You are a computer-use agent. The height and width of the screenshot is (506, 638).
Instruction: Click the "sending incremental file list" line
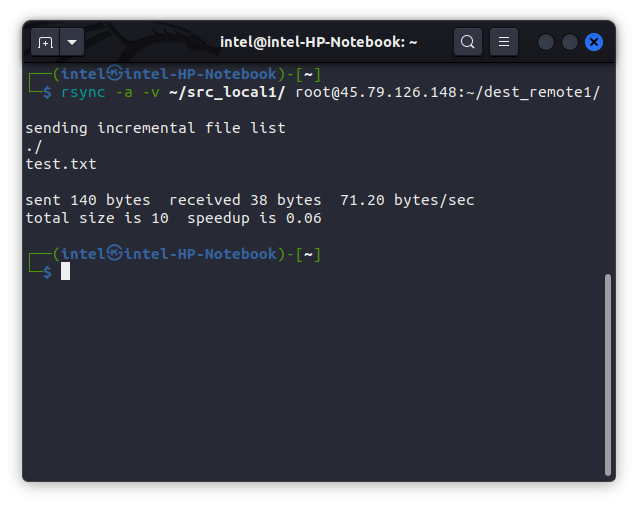pyautogui.click(x=155, y=128)
